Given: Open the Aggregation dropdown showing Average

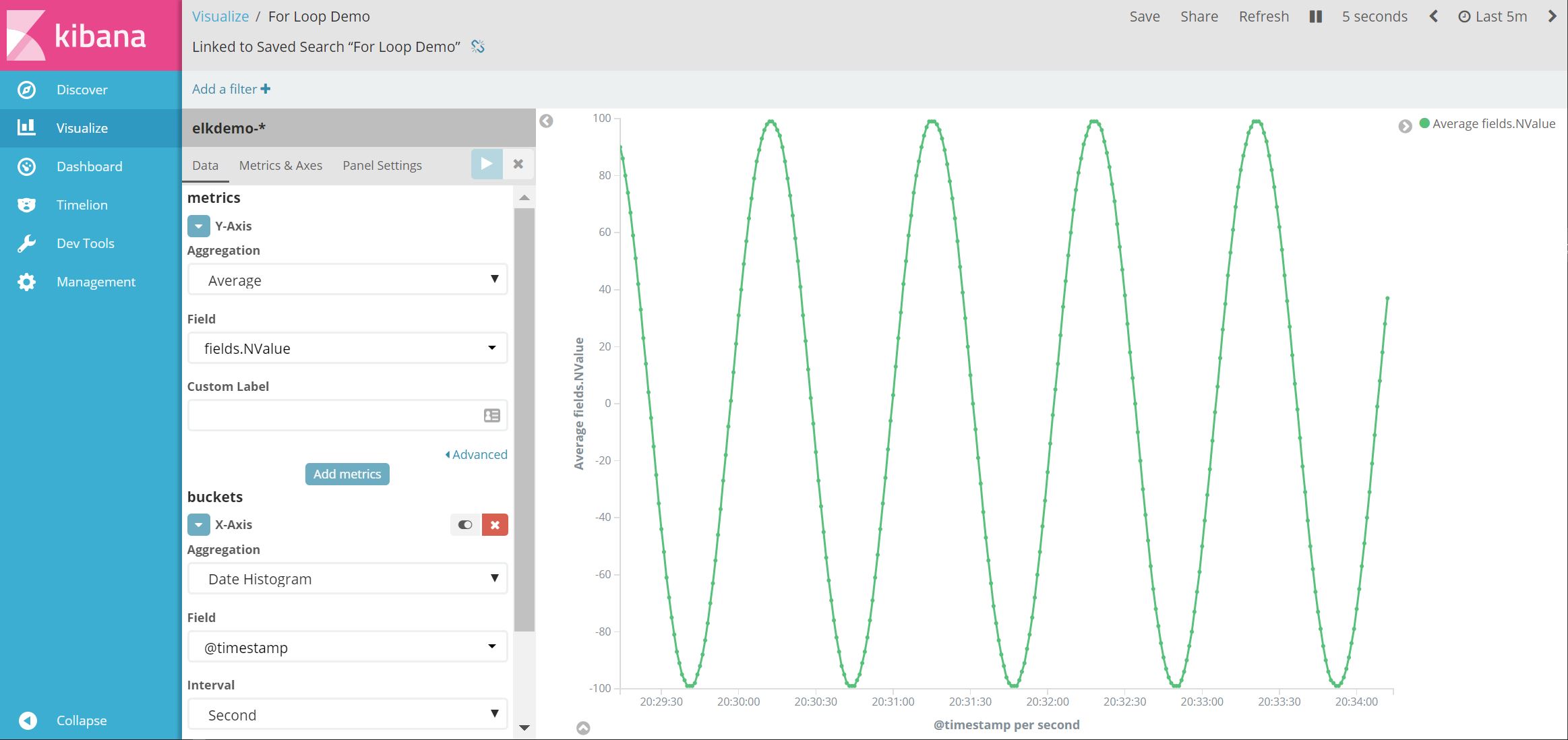Looking at the screenshot, I should point(347,279).
